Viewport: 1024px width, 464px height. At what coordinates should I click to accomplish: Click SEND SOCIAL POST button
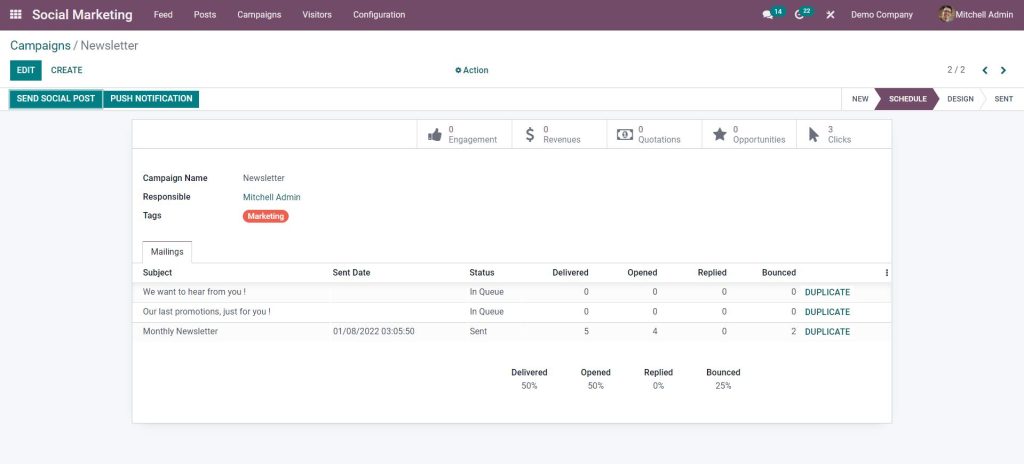(x=56, y=99)
